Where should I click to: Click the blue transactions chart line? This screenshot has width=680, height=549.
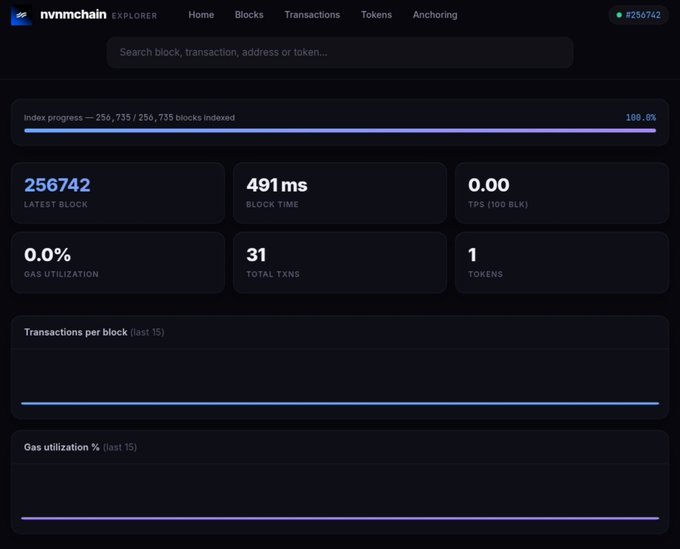tap(340, 403)
